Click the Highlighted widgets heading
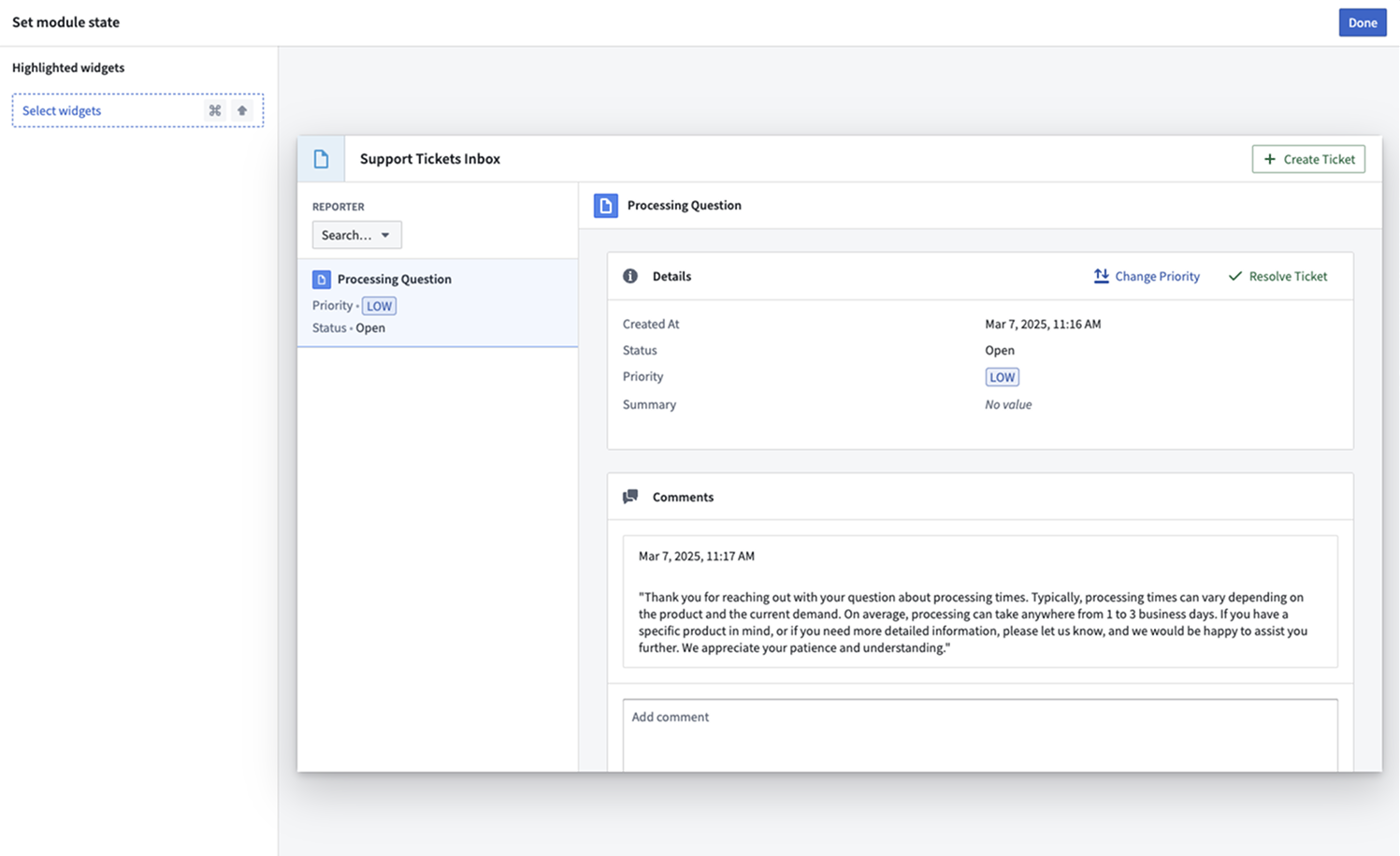The height and width of the screenshot is (856, 1400). pos(68,67)
